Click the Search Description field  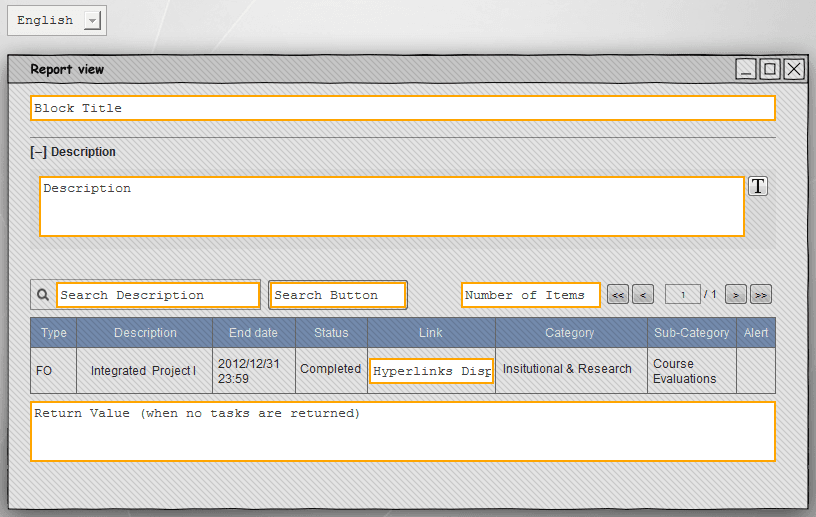point(158,295)
